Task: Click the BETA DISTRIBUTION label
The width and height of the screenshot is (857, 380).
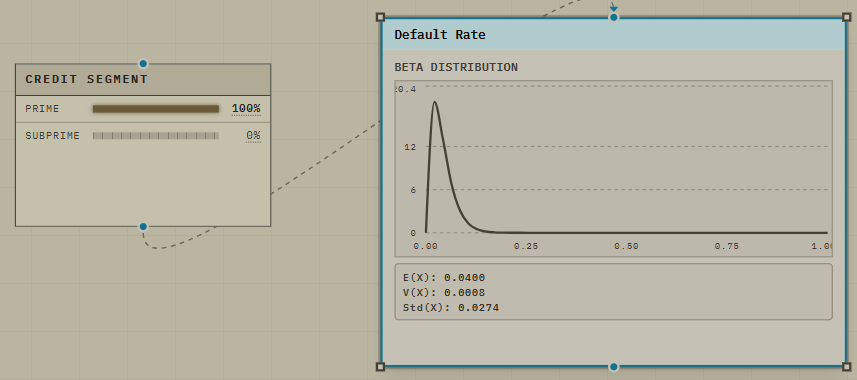Action: 456,67
